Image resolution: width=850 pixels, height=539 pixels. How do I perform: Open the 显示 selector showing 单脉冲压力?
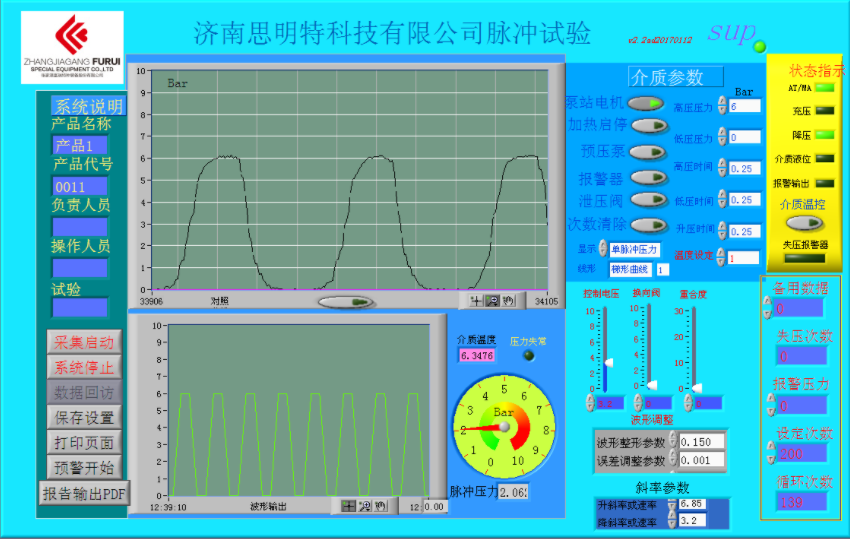(634, 249)
